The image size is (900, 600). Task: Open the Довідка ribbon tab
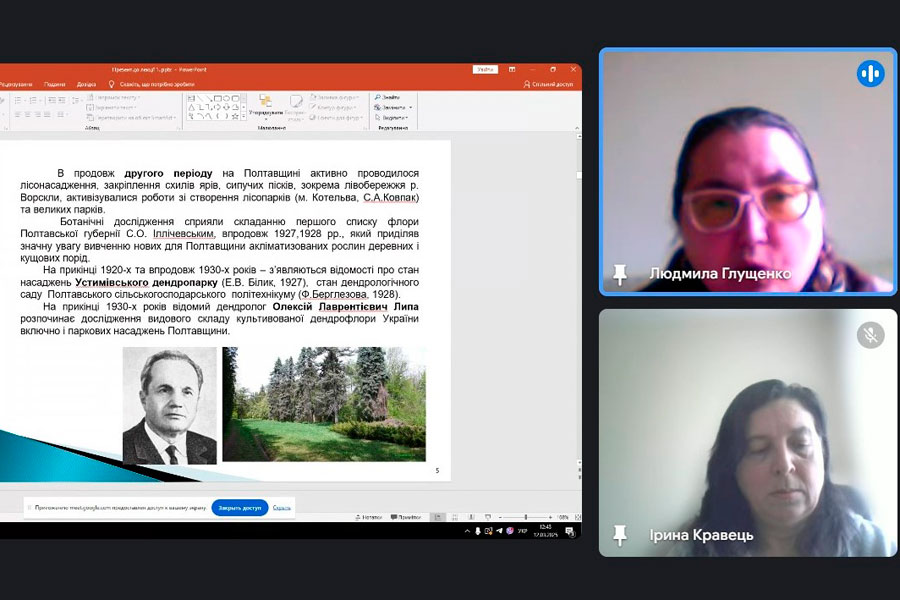click(x=86, y=84)
